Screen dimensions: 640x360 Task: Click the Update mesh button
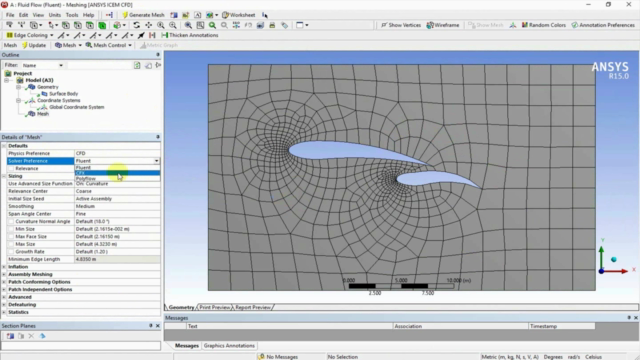34,45
